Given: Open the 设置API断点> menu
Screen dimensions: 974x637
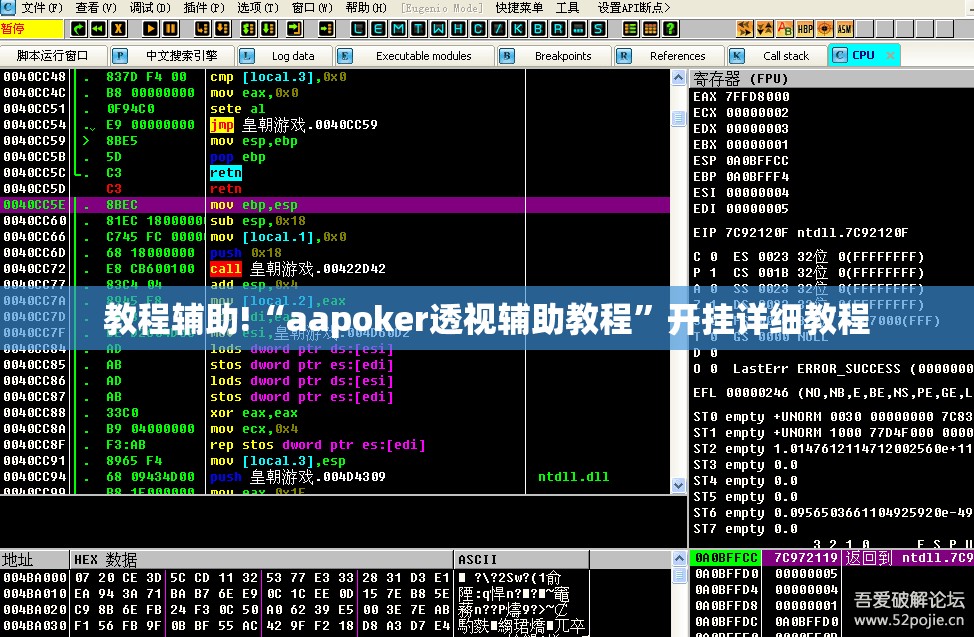Looking at the screenshot, I should [x=634, y=8].
